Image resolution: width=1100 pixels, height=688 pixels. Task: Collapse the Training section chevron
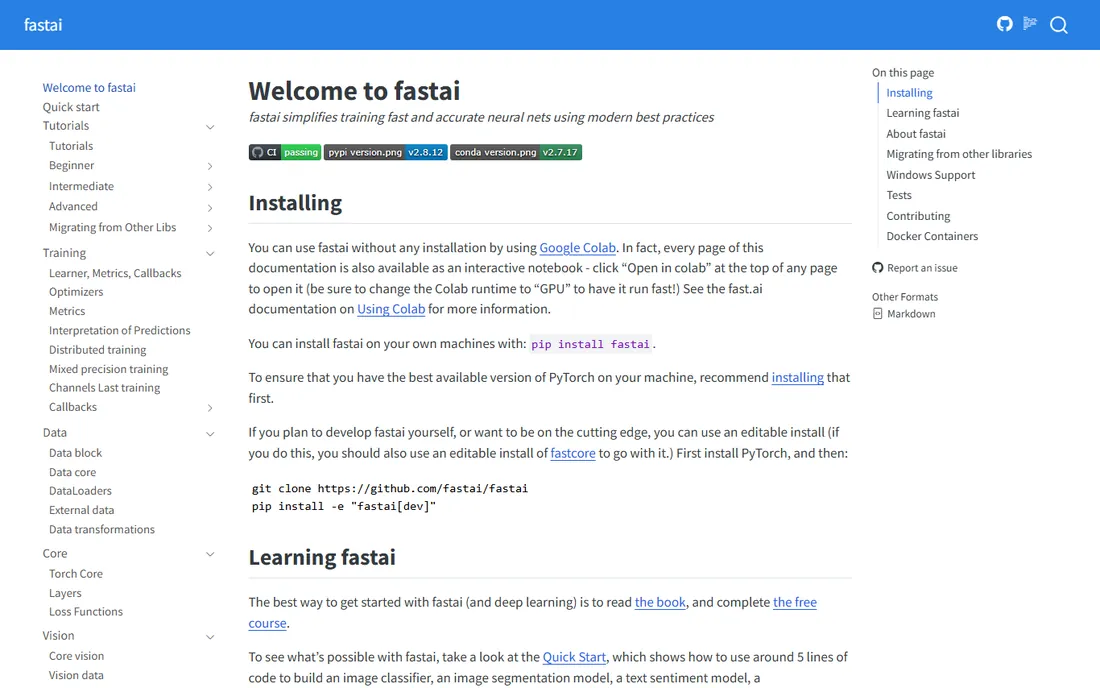point(210,253)
